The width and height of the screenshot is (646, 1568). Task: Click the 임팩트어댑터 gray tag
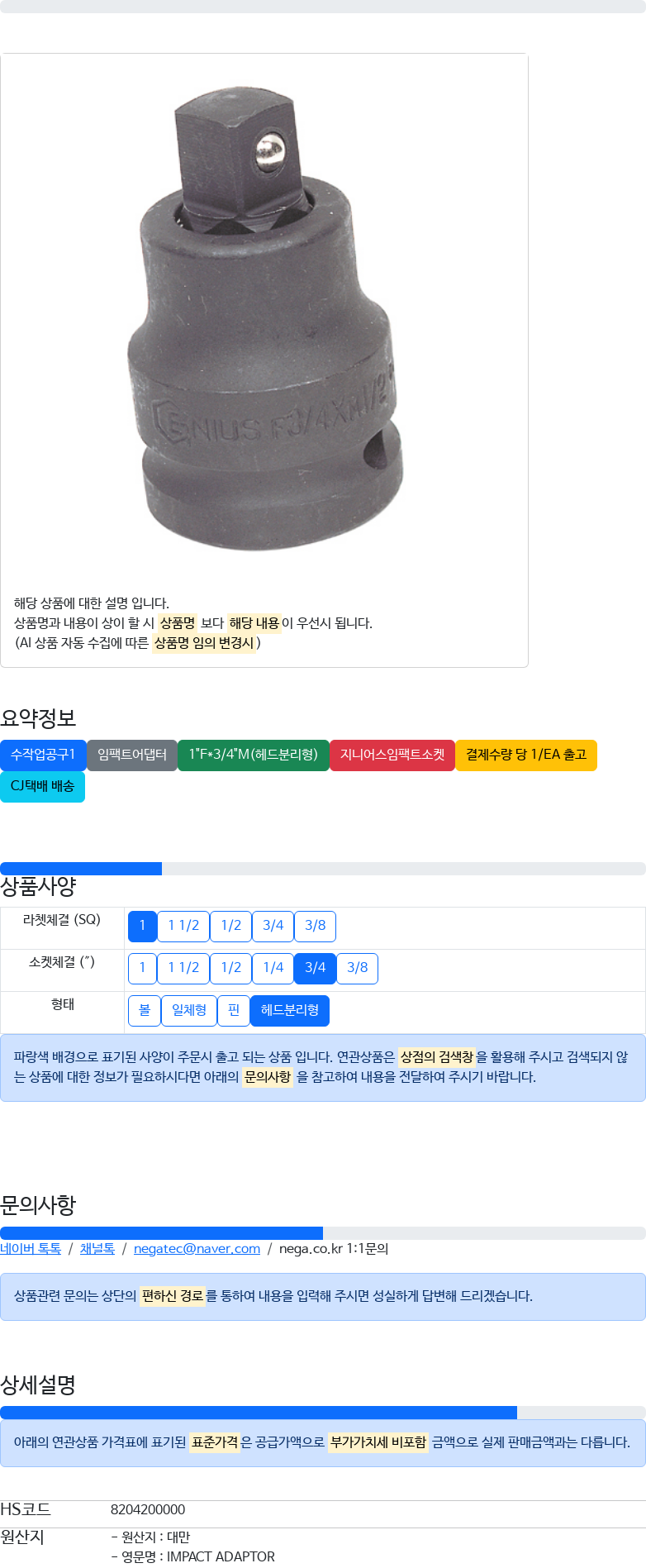[132, 755]
